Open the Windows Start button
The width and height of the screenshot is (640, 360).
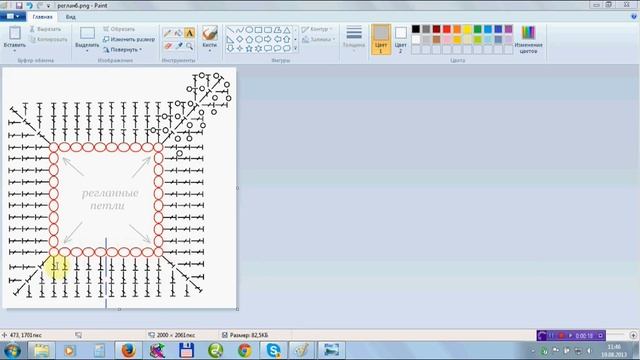coord(12,351)
